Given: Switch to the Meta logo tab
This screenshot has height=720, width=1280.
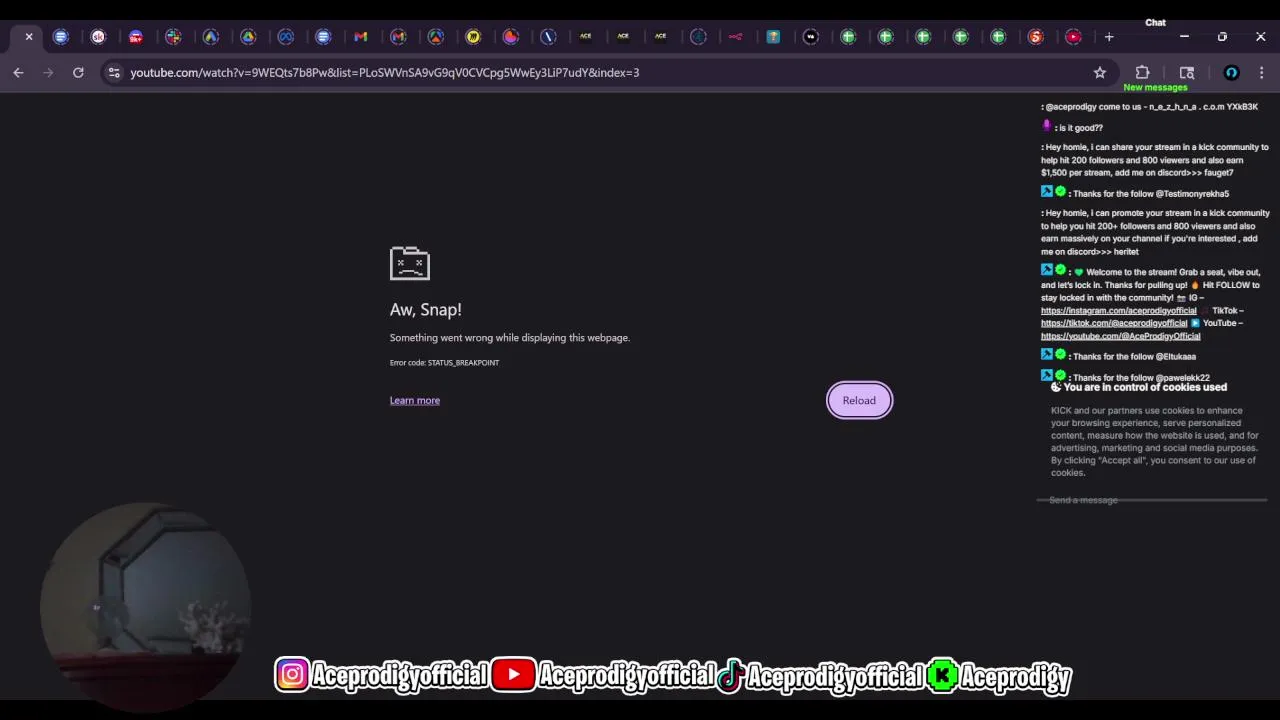Looking at the screenshot, I should (x=286, y=37).
